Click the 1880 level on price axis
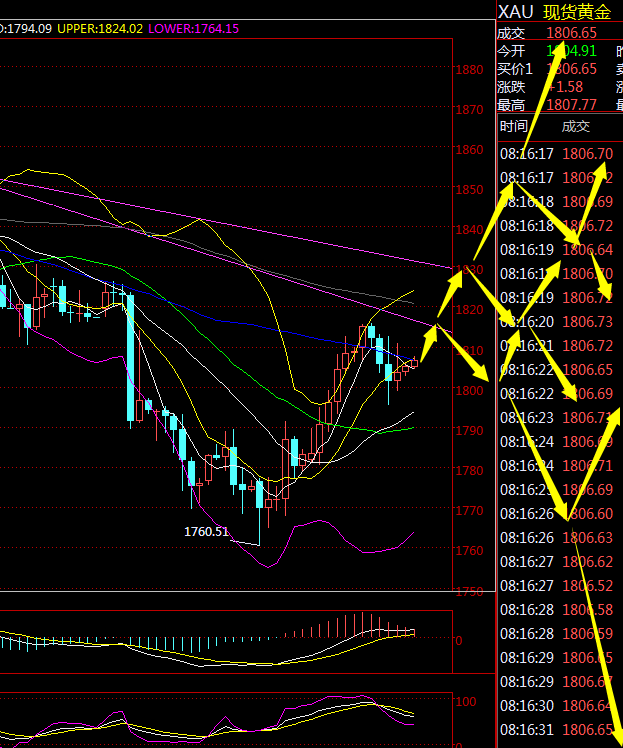Viewport: 623px width, 748px height. coord(468,70)
